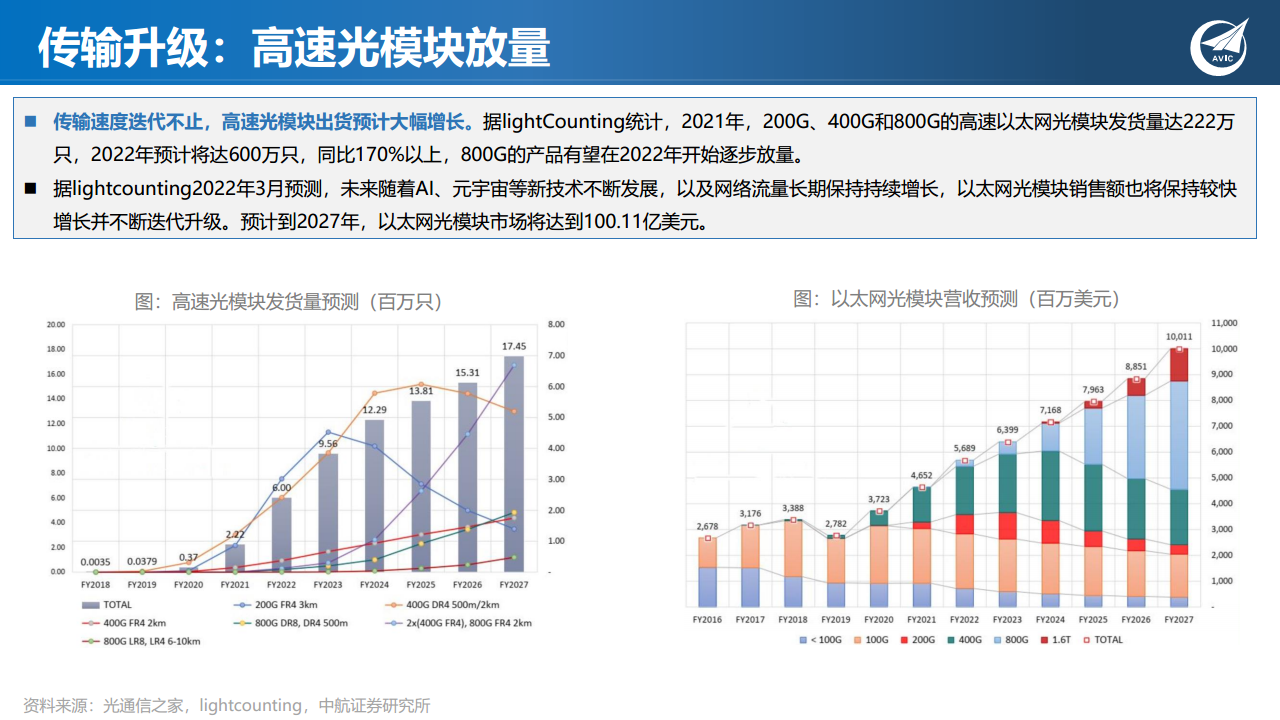Click the 15.31 data label
The height and width of the screenshot is (720, 1280).
click(467, 373)
